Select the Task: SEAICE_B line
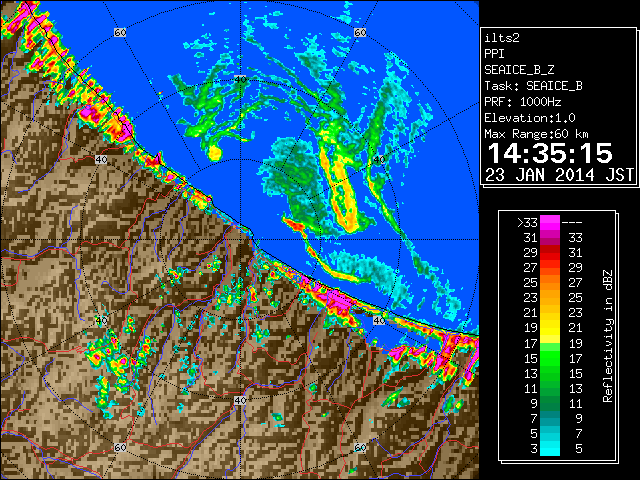 [533, 86]
